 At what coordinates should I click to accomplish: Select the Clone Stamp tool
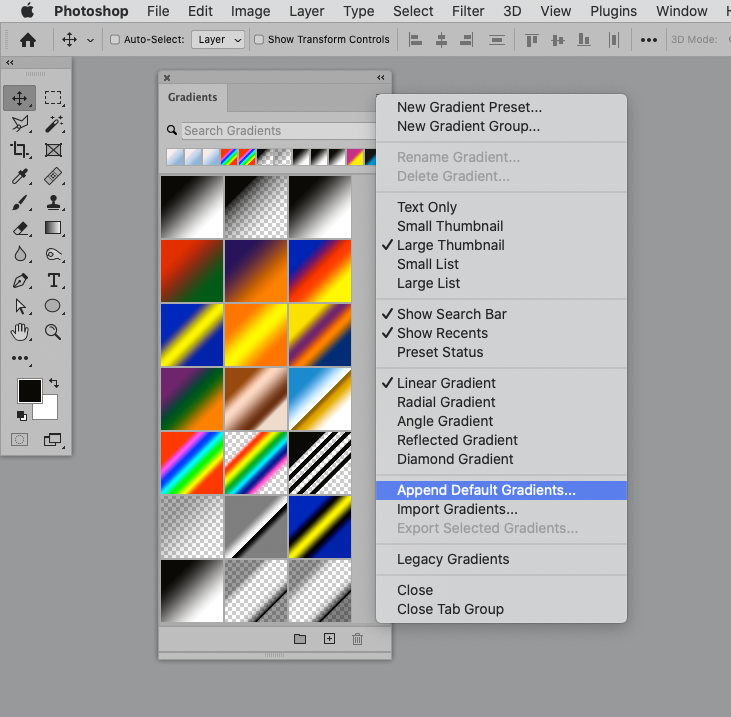(53, 203)
